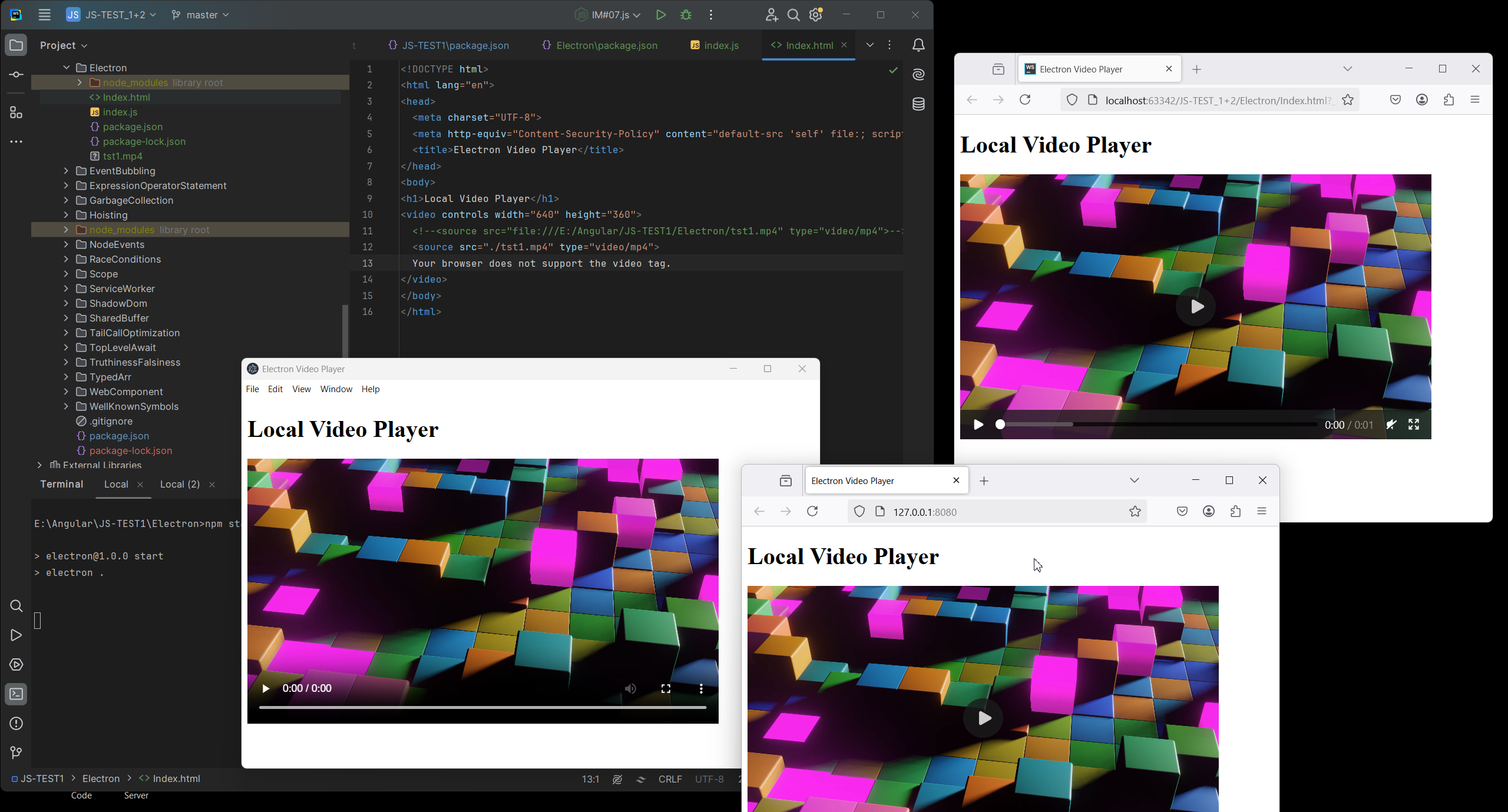The width and height of the screenshot is (1508, 812).
Task: Expand the EventBubbling folder
Action: point(66,171)
